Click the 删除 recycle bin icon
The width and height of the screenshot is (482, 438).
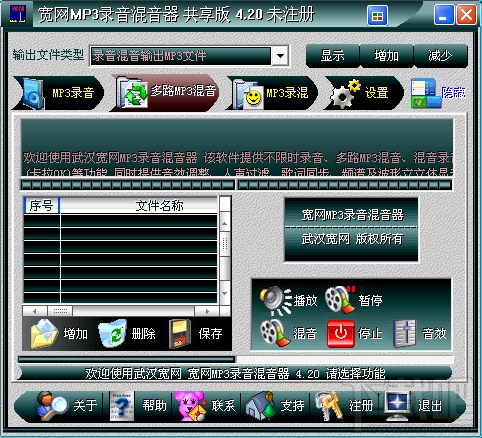112,333
